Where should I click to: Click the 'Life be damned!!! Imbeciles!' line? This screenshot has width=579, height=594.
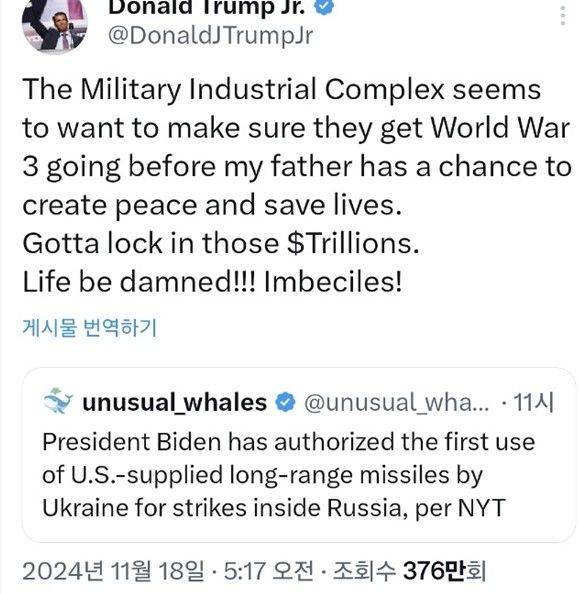pyautogui.click(x=212, y=281)
